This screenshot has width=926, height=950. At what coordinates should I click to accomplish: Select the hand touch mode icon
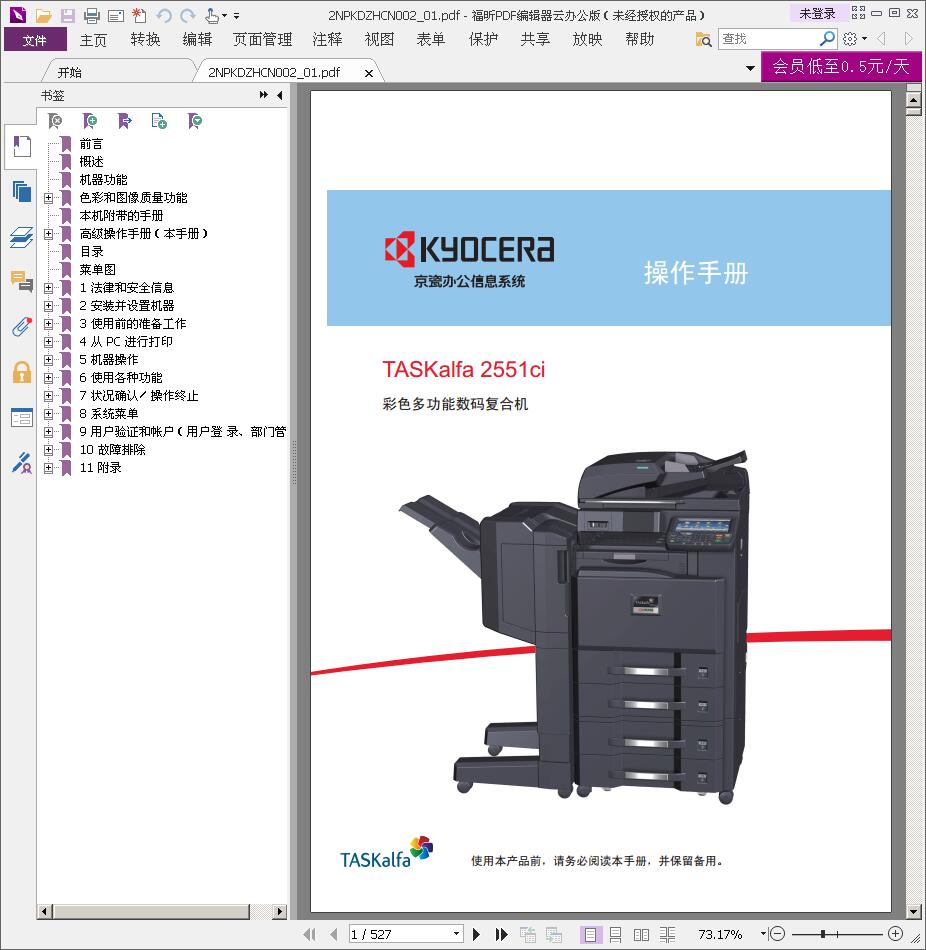pos(212,15)
